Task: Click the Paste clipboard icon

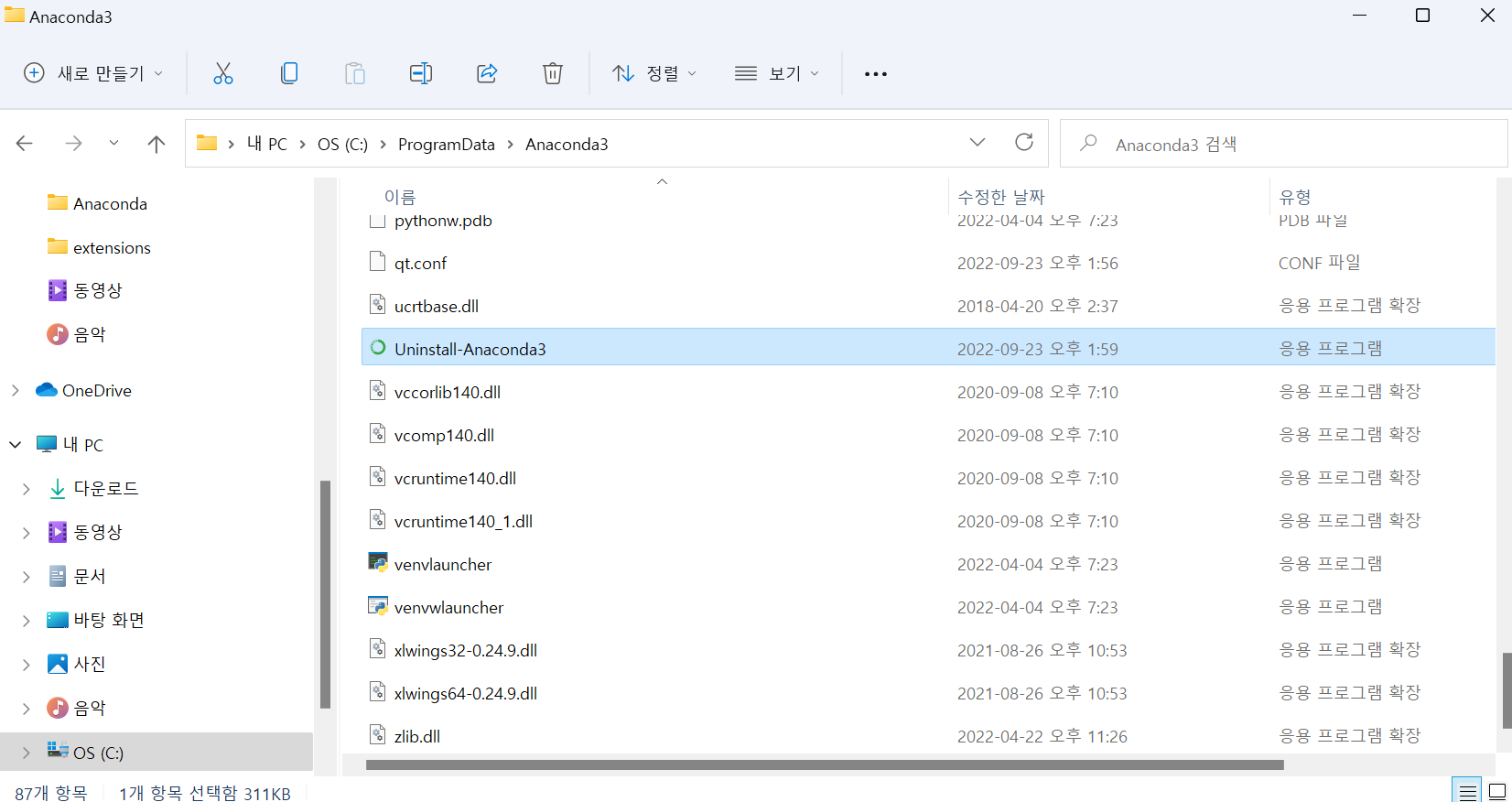Action: click(x=355, y=73)
